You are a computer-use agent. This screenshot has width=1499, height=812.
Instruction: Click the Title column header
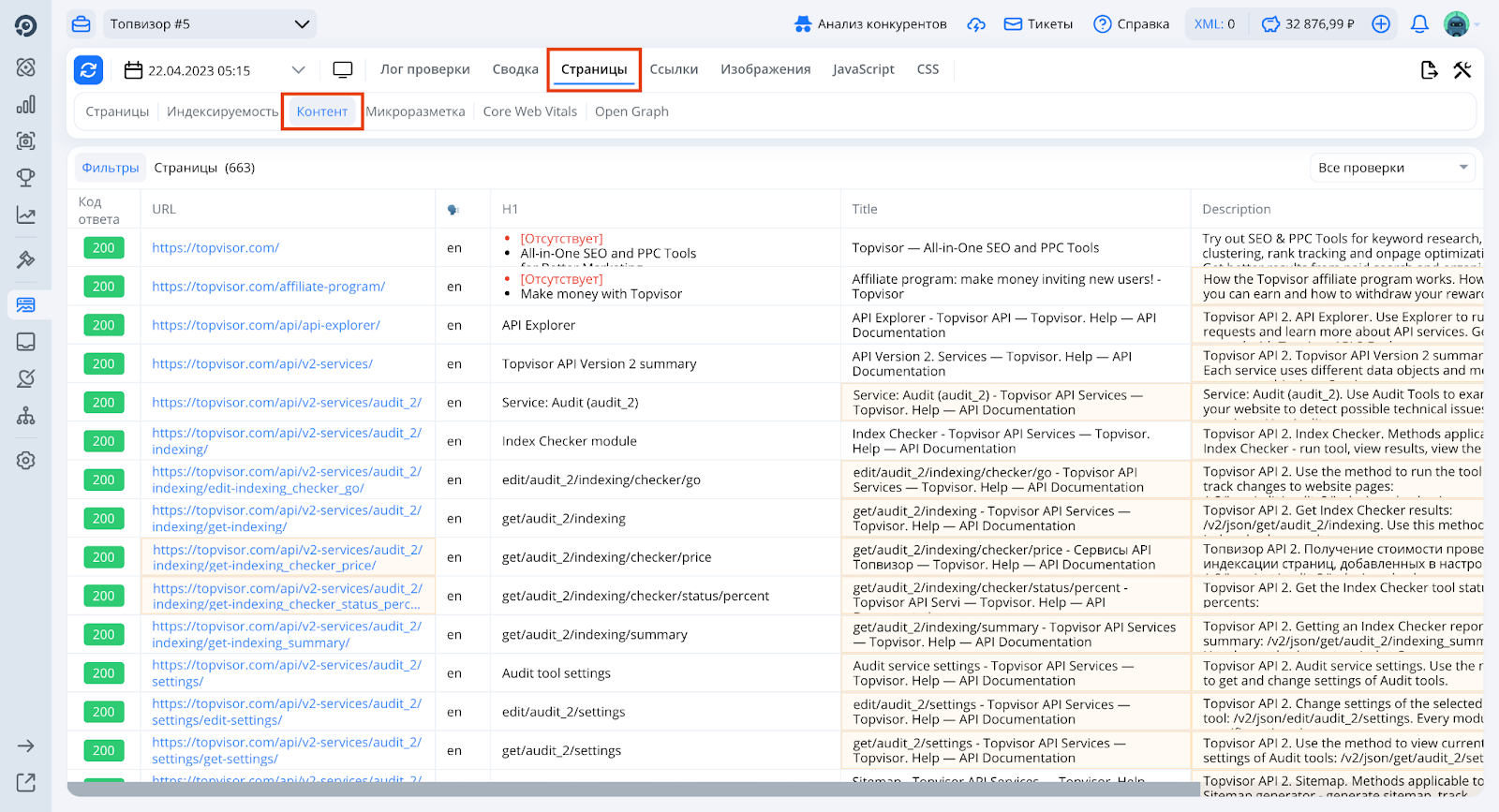pyautogui.click(x=865, y=210)
